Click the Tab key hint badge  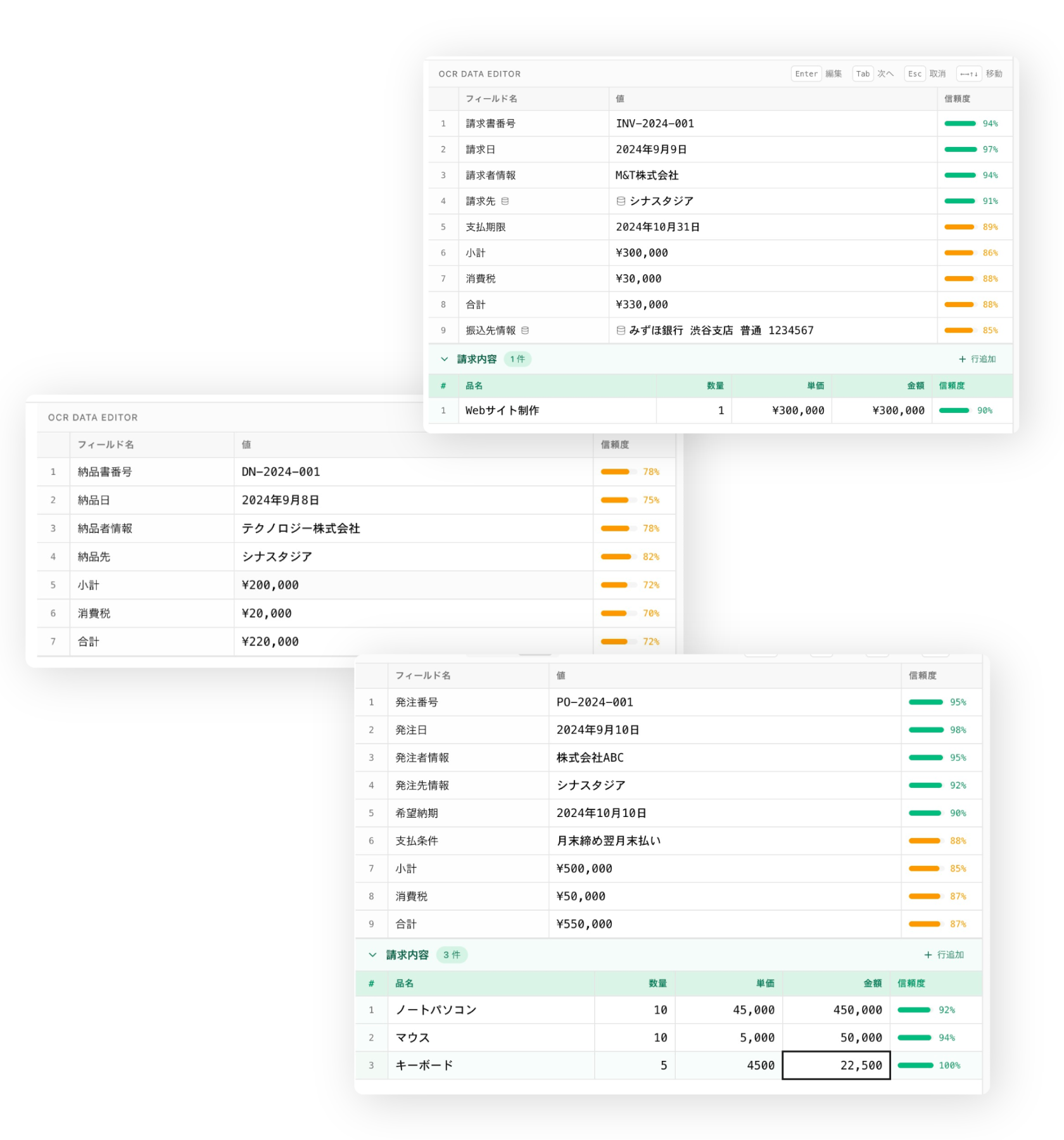pos(863,74)
